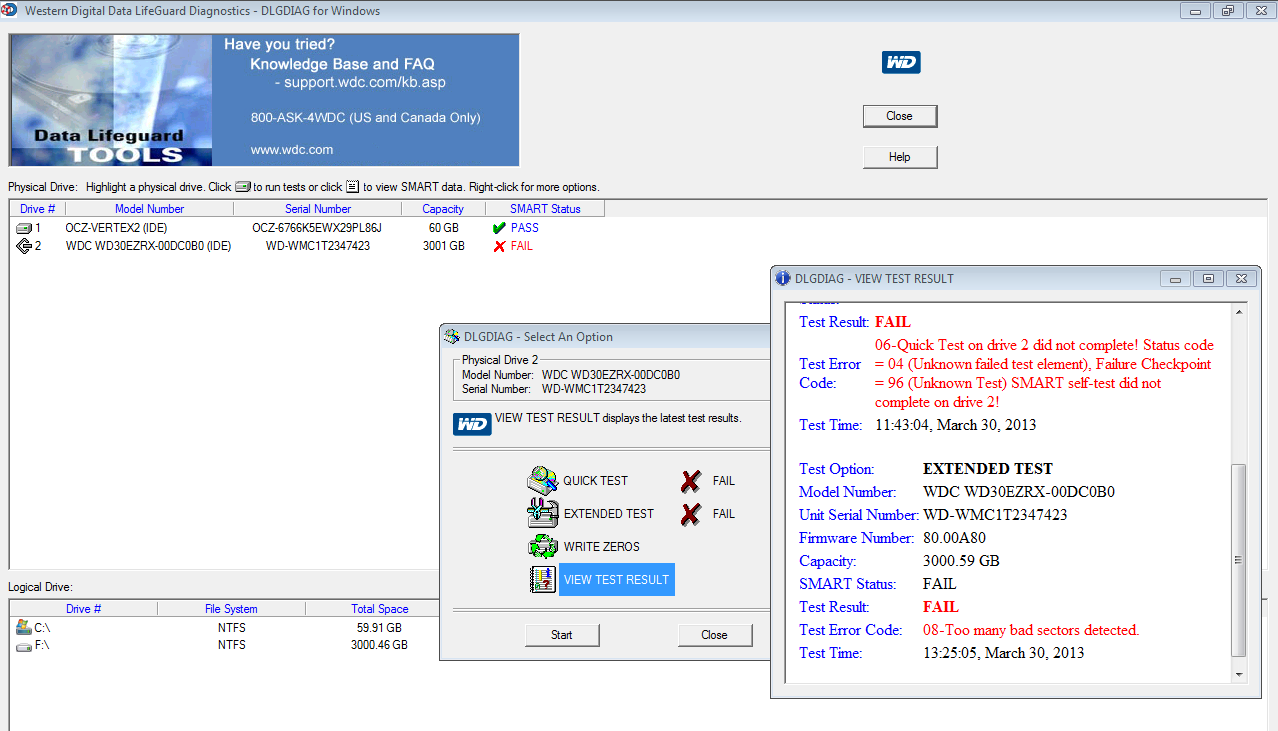Click the Write Zeros recycle icon
The width and height of the screenshot is (1278, 731).
coord(542,547)
